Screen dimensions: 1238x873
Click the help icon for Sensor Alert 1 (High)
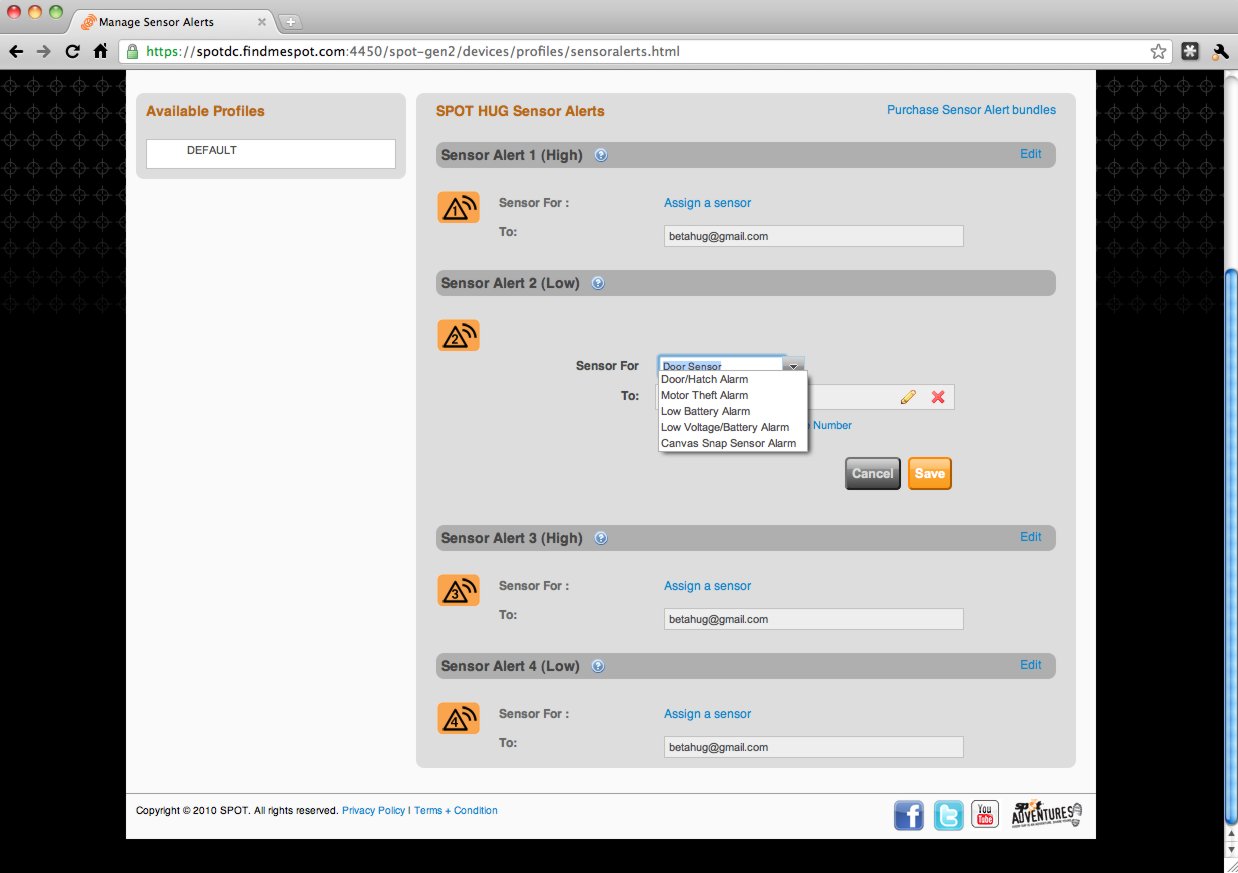click(601, 155)
